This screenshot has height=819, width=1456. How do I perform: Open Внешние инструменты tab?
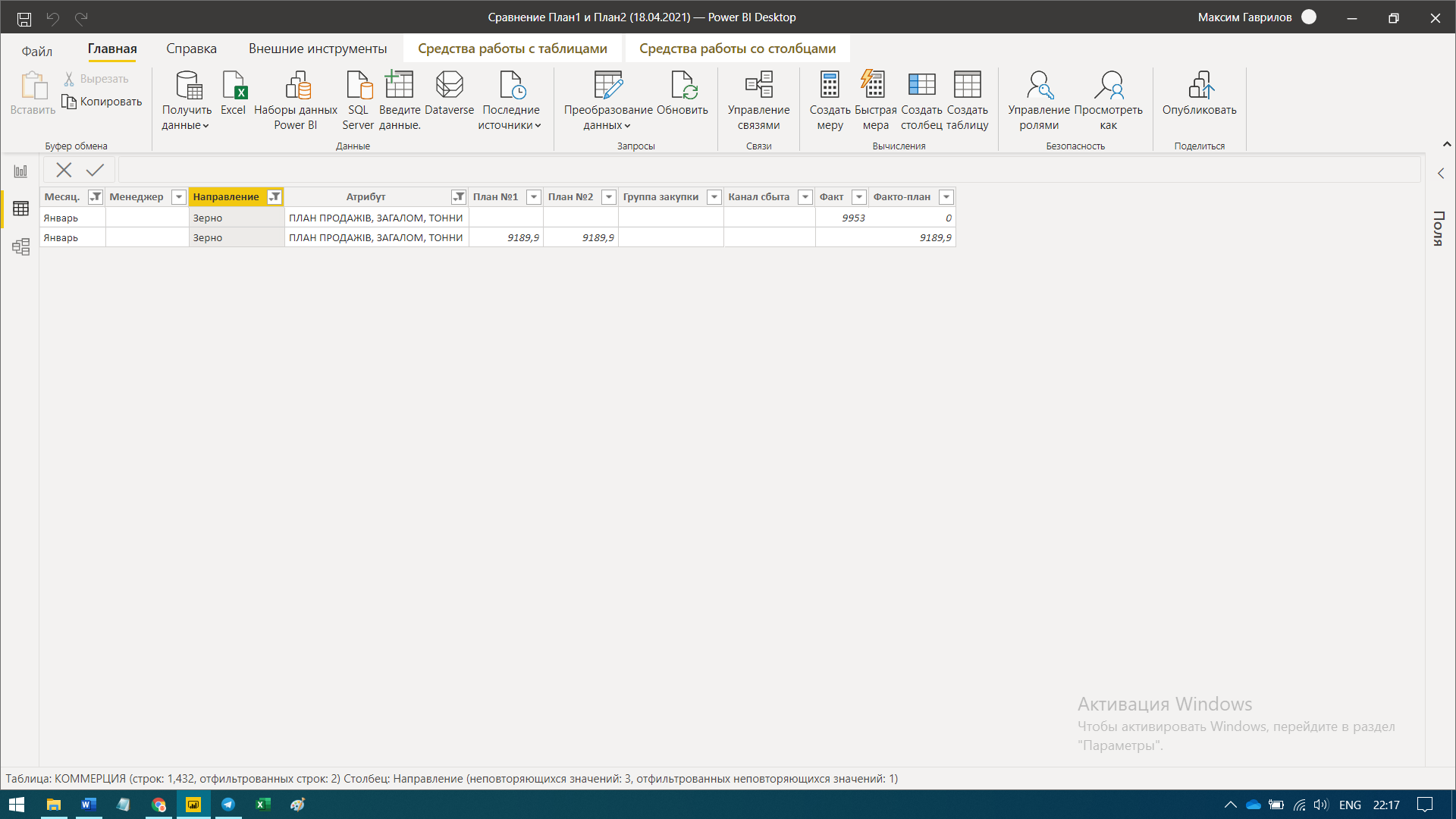coord(318,49)
